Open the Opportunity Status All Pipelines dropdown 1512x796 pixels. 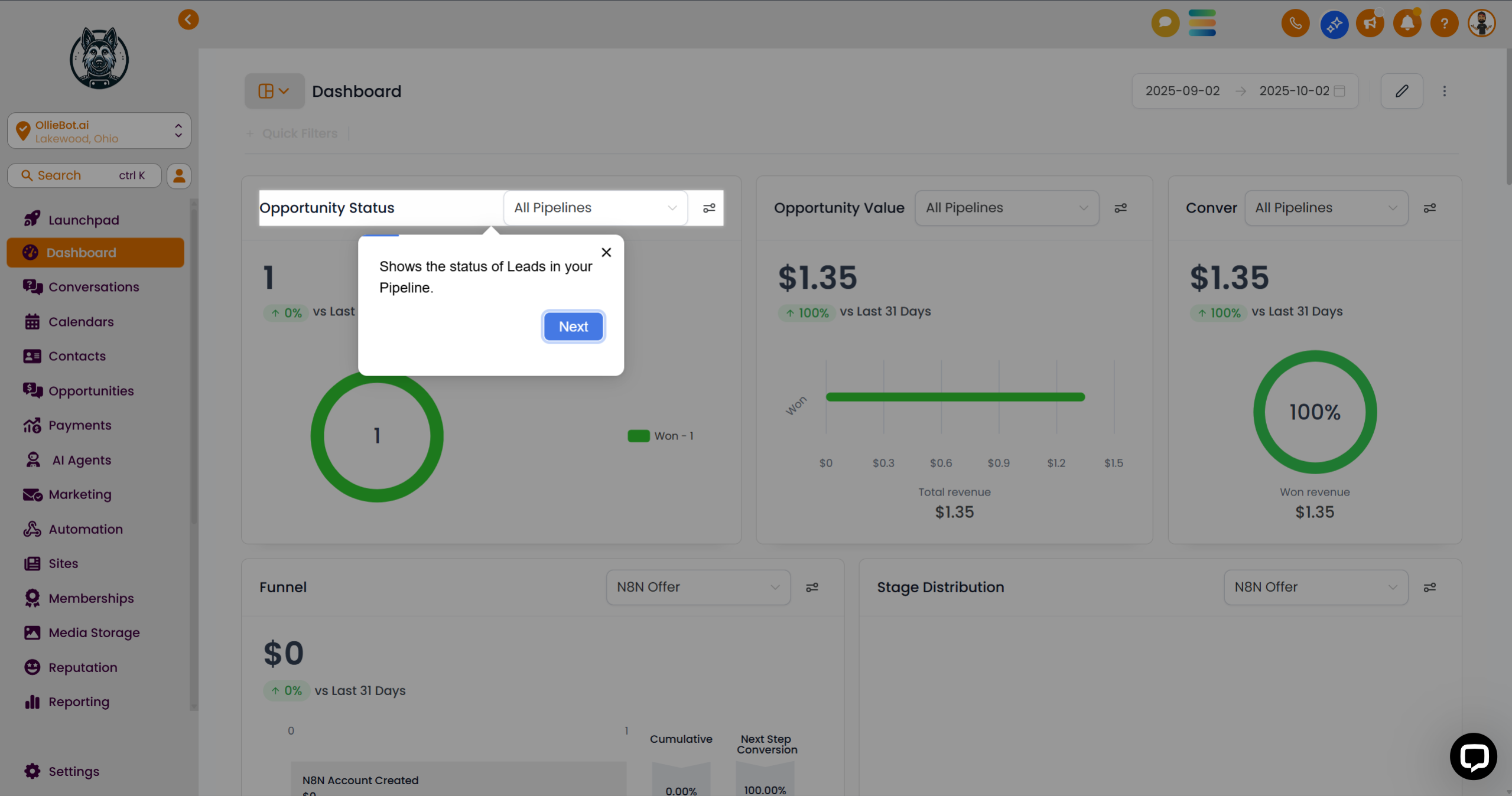pos(594,208)
